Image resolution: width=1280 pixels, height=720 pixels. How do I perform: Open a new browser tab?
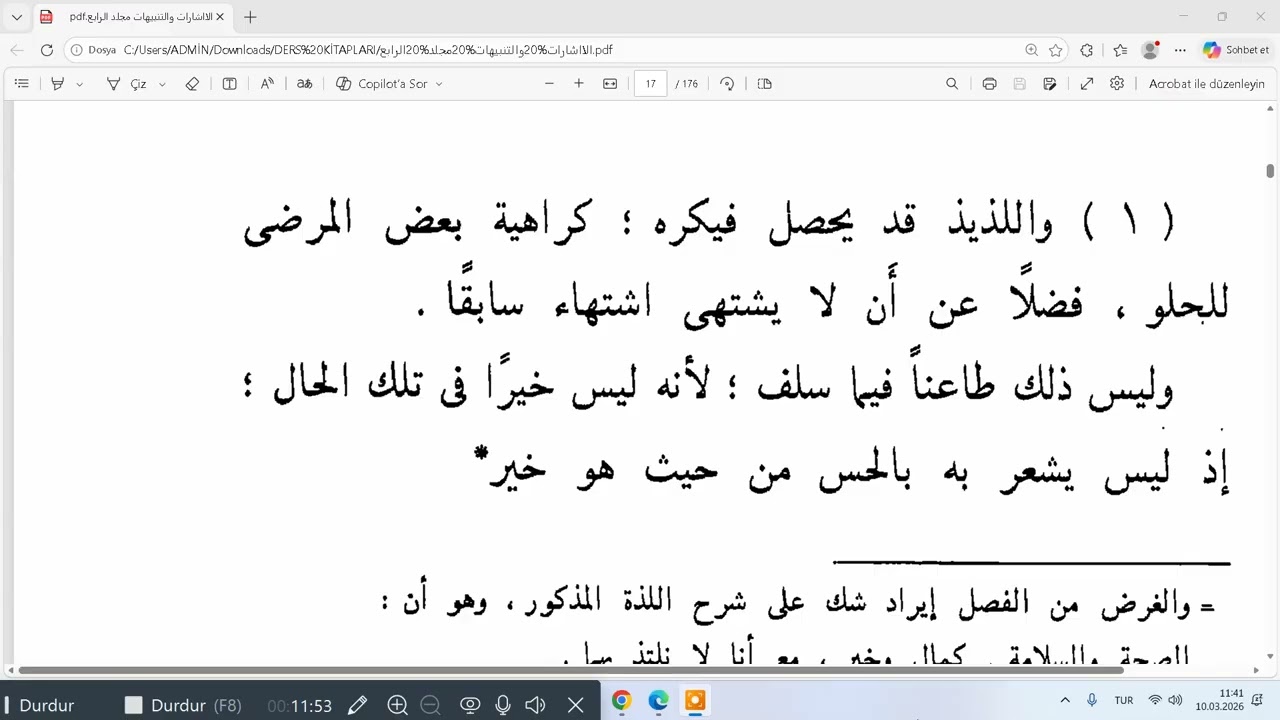250,17
